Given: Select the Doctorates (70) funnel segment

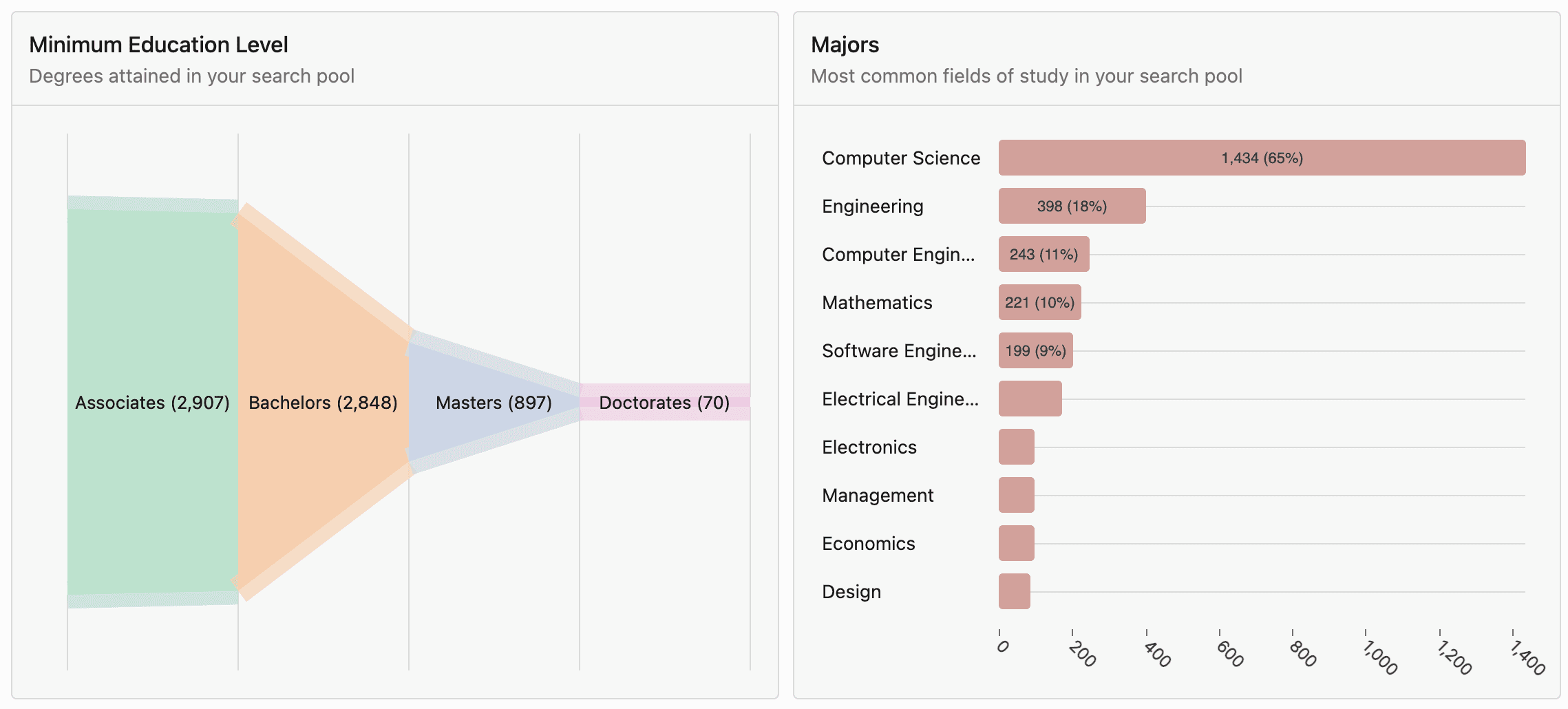Looking at the screenshot, I should [x=664, y=402].
